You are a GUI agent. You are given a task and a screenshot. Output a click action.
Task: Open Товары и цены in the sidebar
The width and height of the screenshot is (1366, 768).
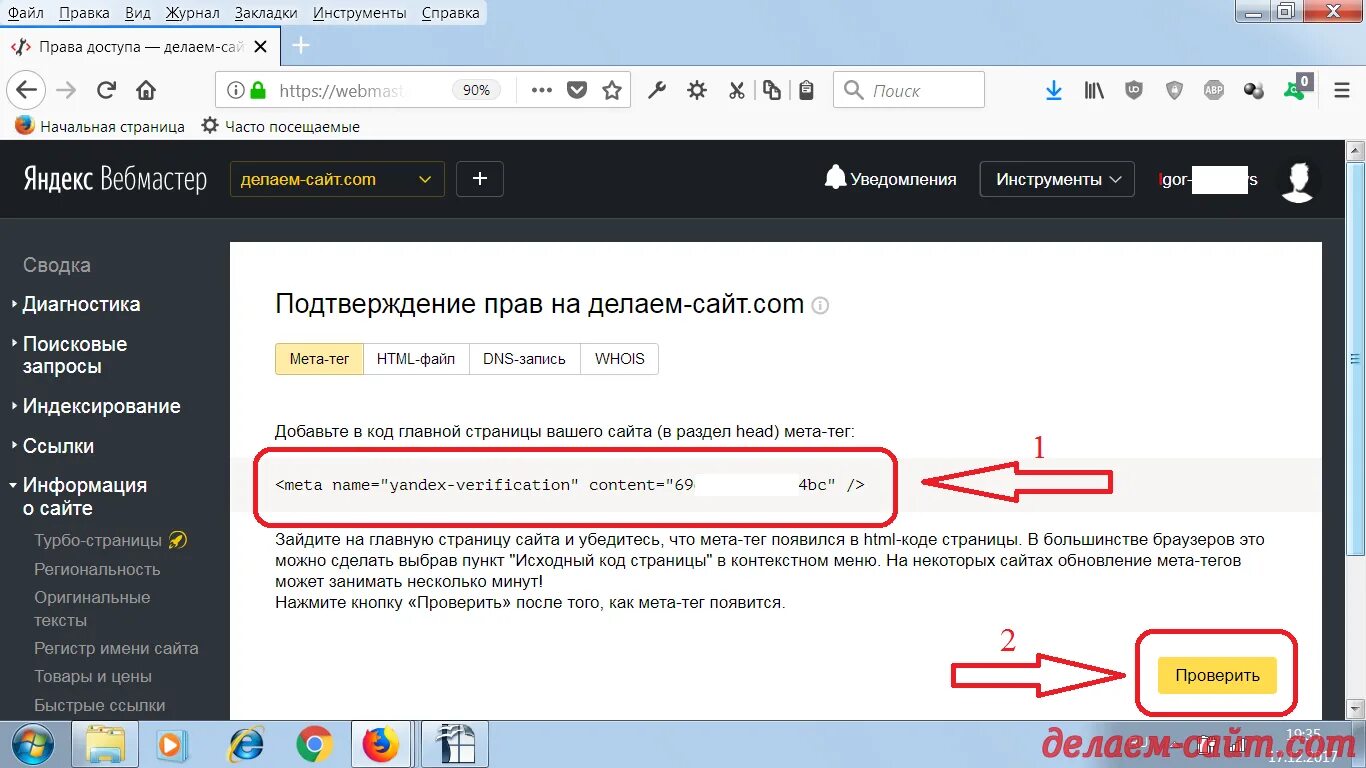[91, 676]
